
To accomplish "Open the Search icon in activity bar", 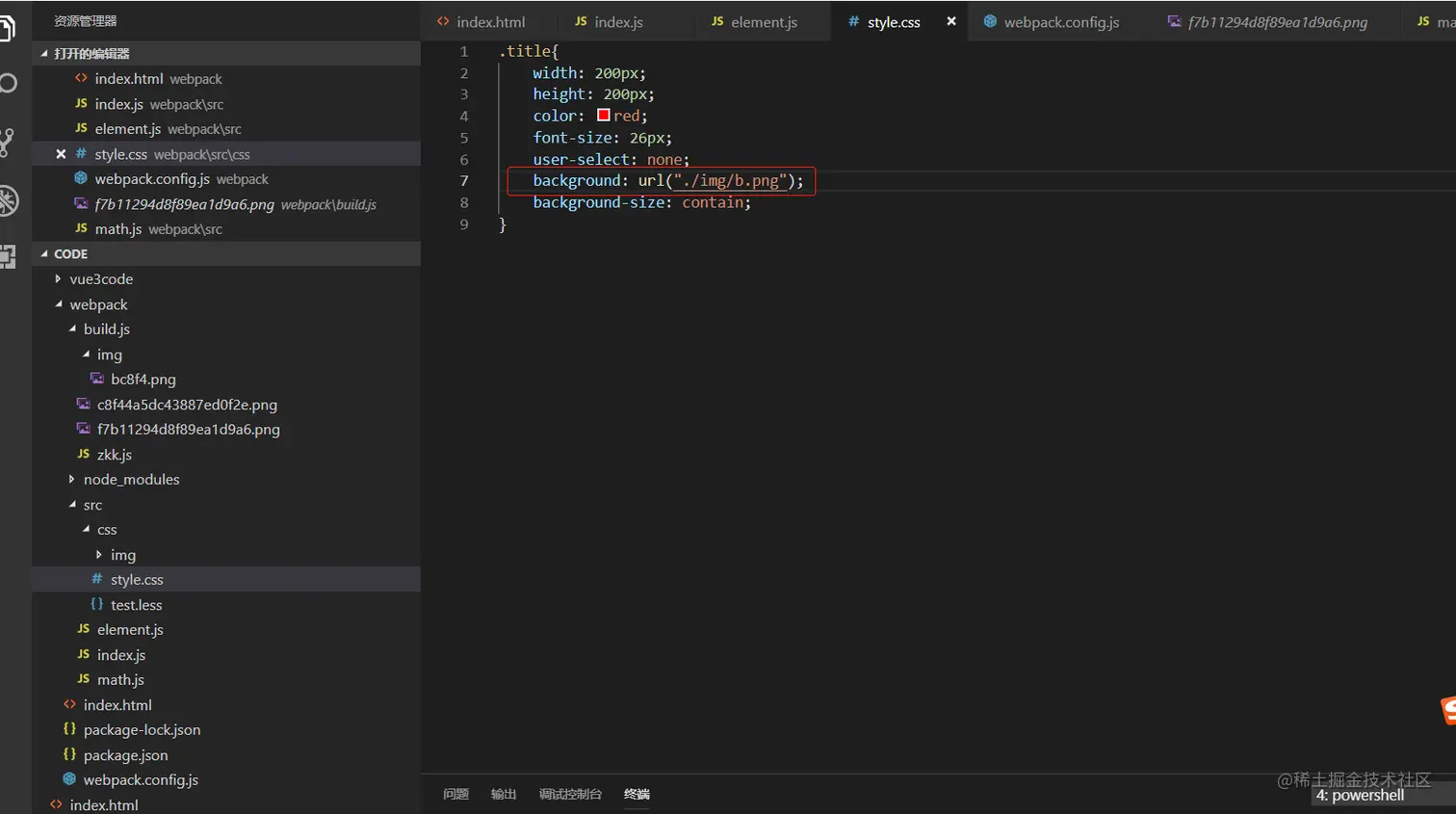I will [x=8, y=84].
